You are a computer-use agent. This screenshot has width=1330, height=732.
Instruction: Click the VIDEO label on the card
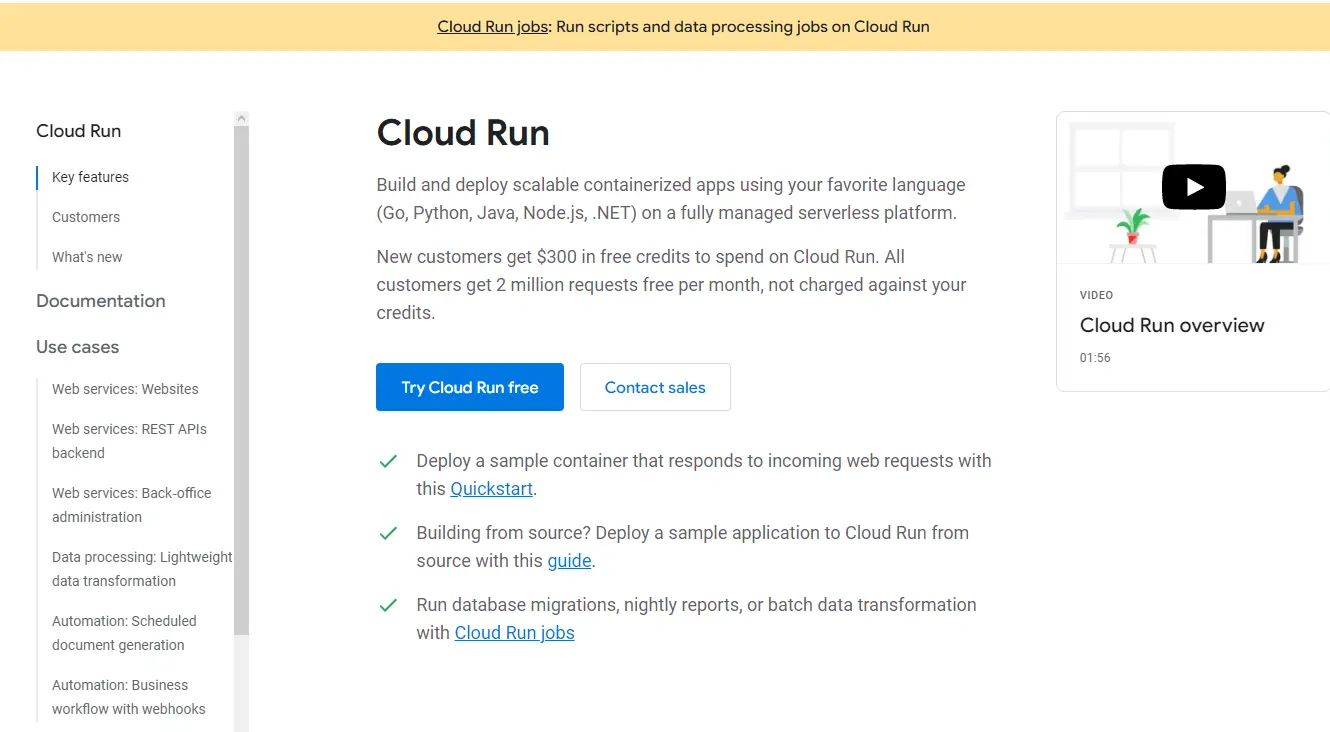(x=1096, y=295)
